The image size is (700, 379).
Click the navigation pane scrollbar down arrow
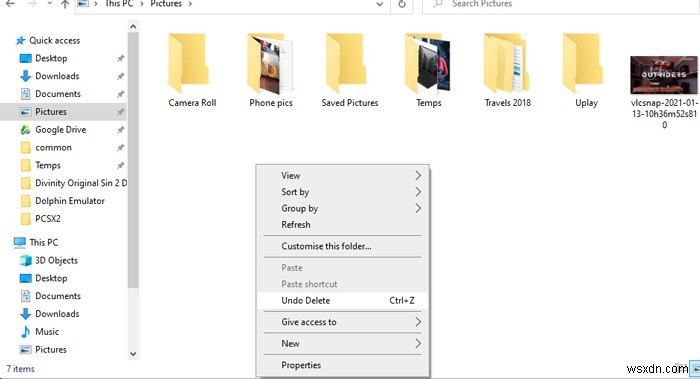[133, 354]
